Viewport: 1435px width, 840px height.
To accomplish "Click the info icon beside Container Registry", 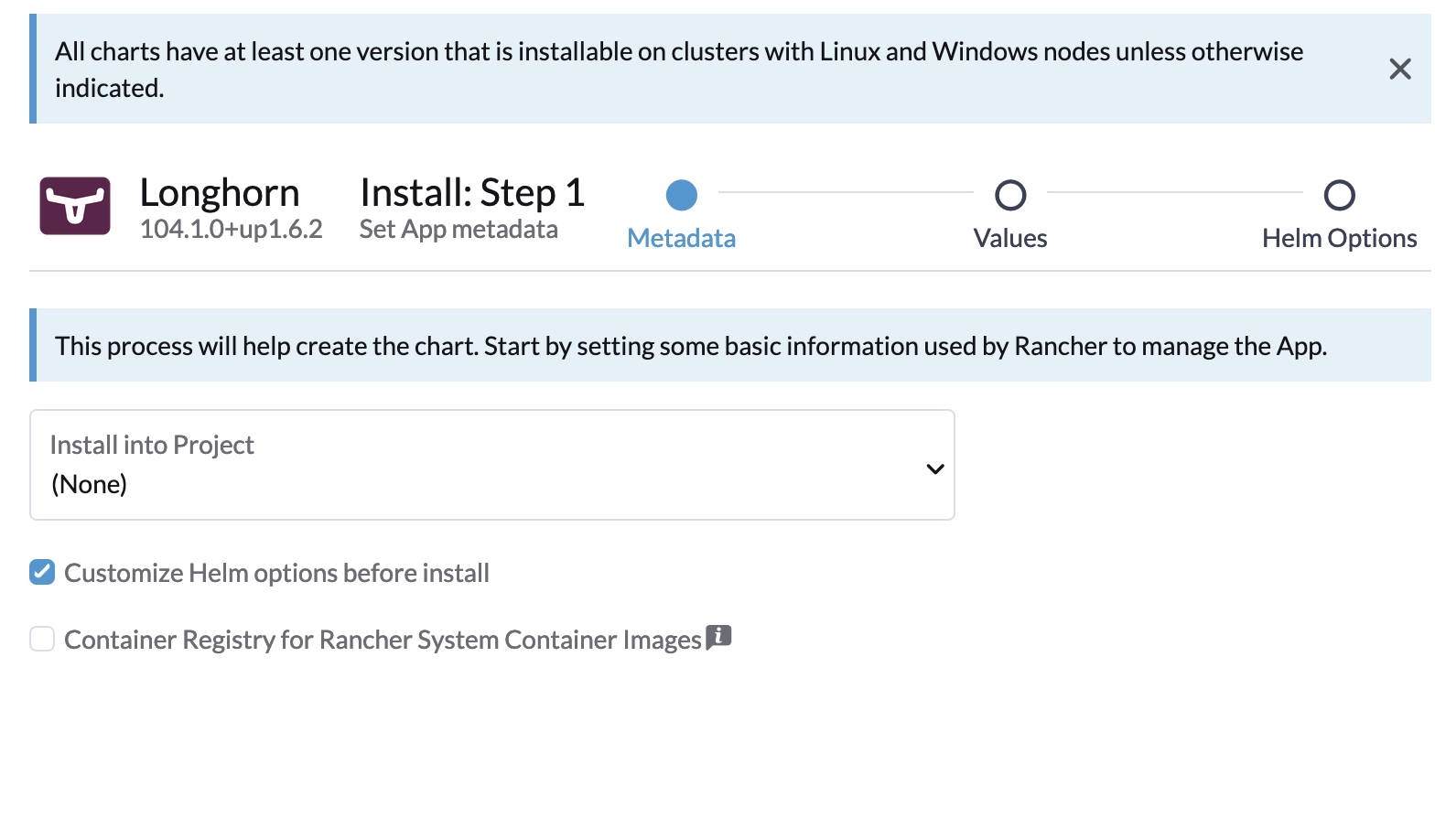I will (x=718, y=636).
